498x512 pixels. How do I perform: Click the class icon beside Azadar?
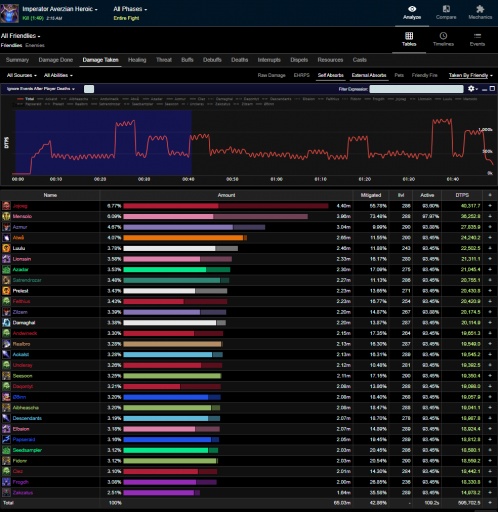click(x=6, y=269)
